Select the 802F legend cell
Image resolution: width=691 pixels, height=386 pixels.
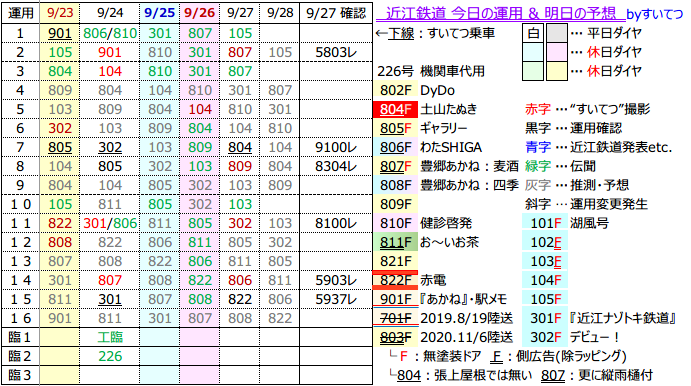(x=395, y=90)
